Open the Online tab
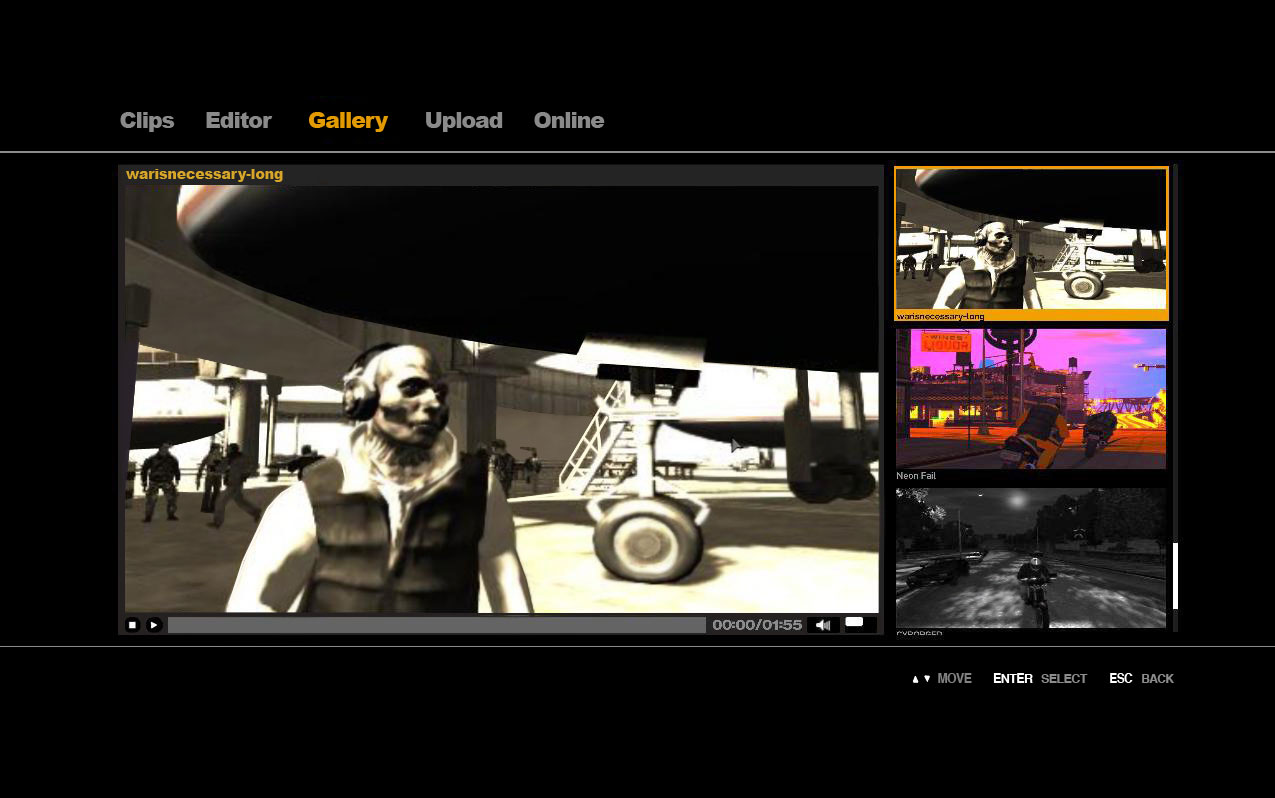 [x=569, y=120]
